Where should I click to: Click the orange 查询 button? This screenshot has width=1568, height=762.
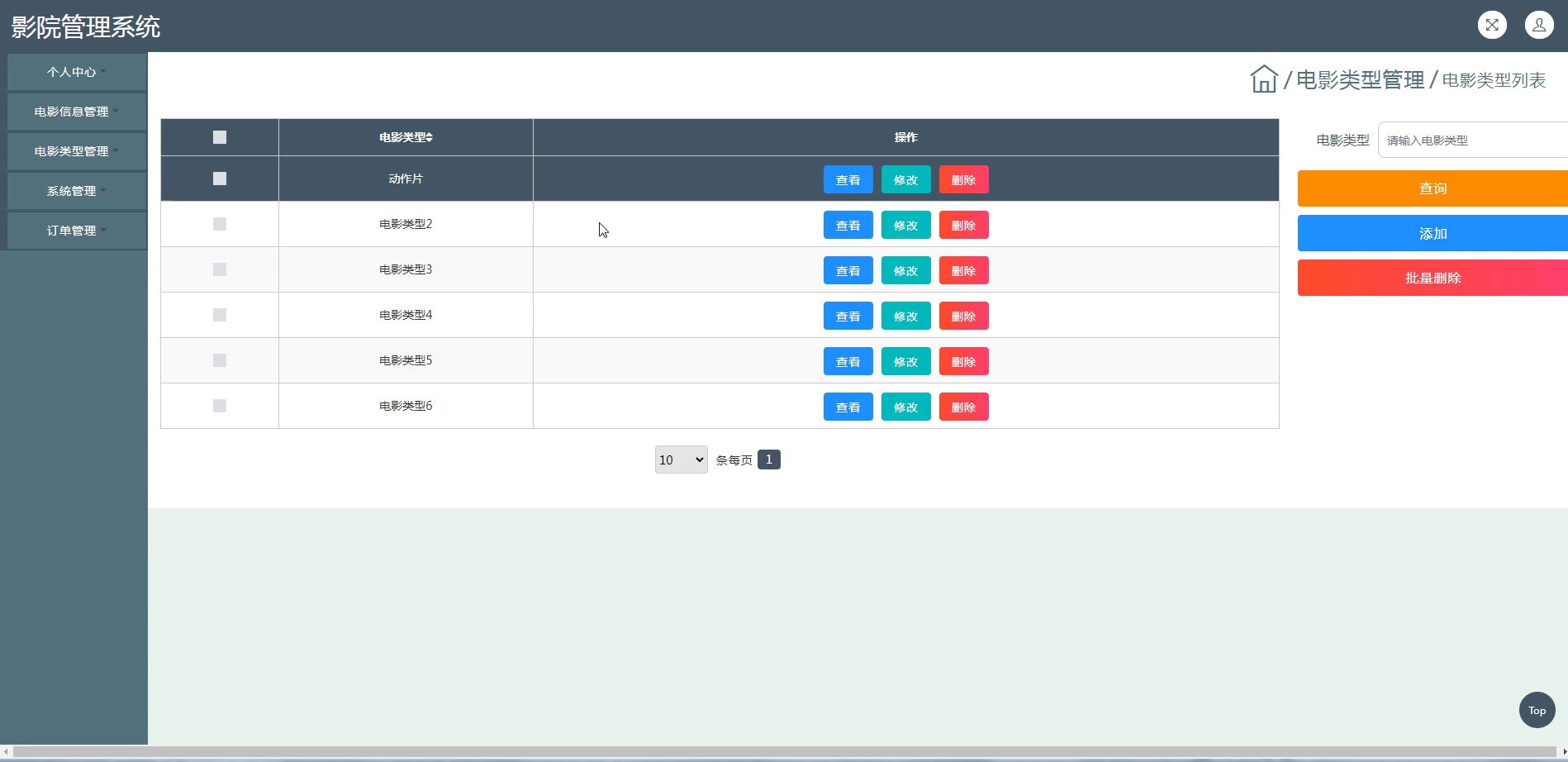pos(1433,188)
